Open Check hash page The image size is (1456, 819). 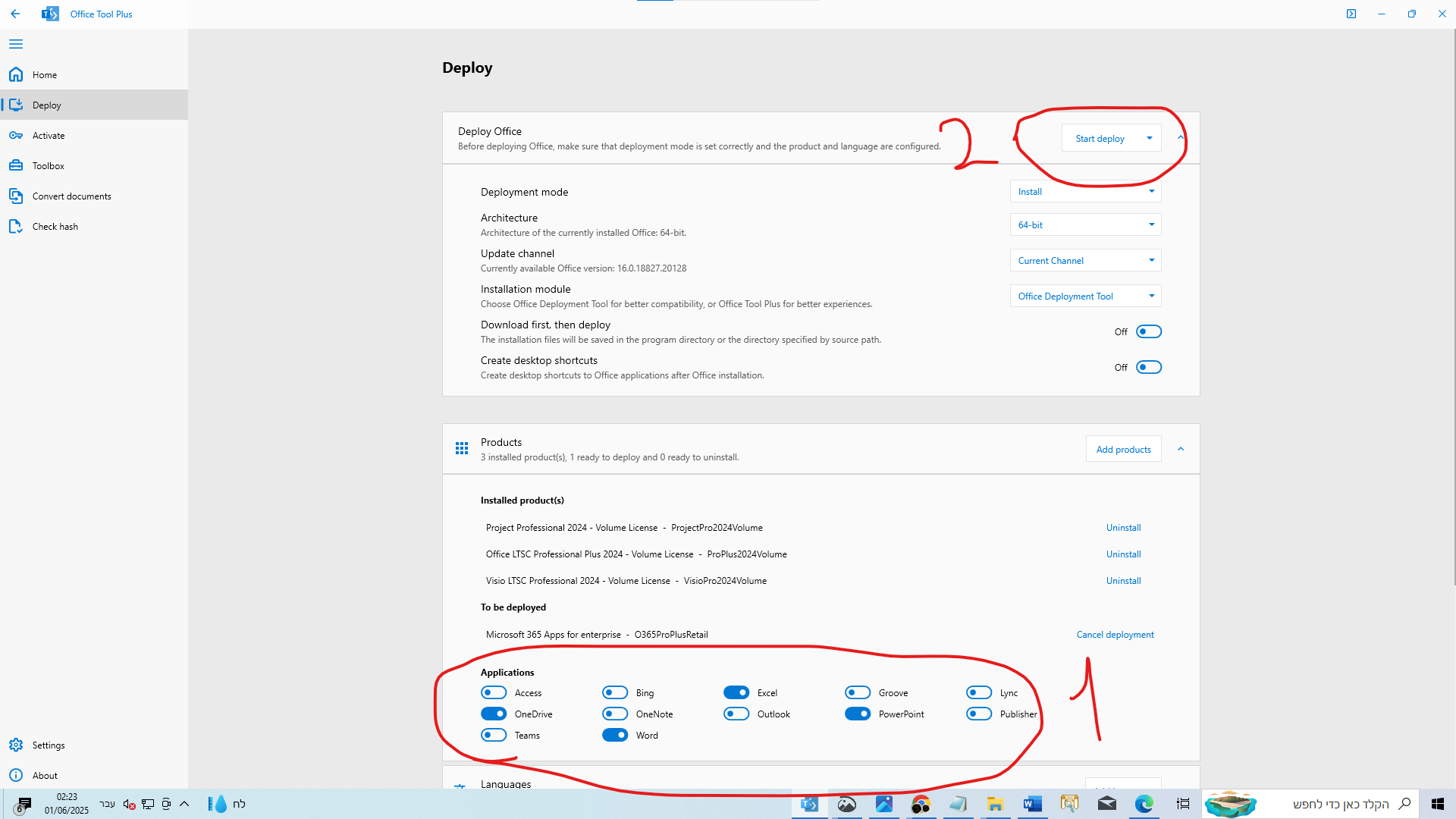pyautogui.click(x=94, y=226)
